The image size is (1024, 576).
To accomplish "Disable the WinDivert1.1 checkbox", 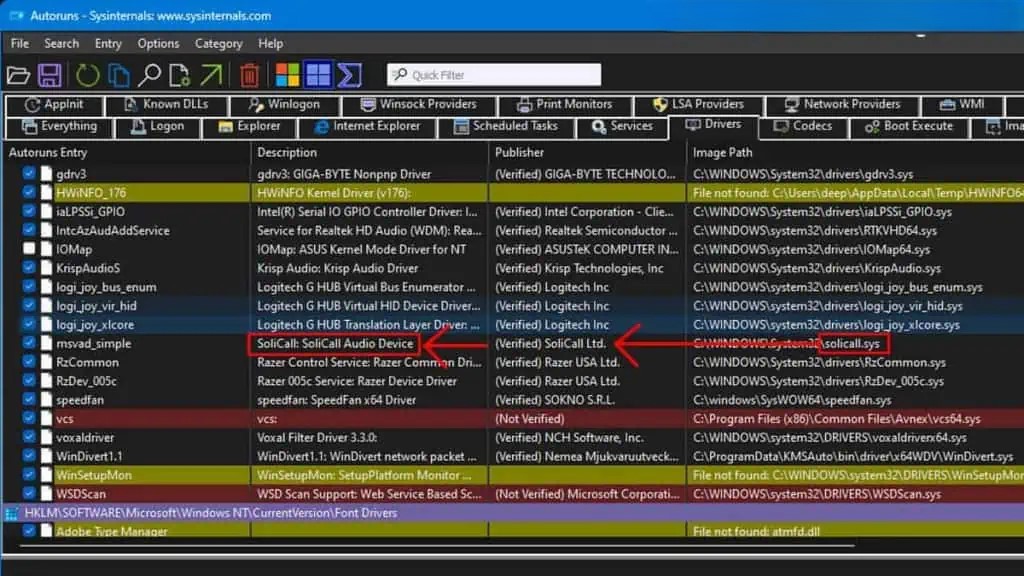I will (x=29, y=456).
